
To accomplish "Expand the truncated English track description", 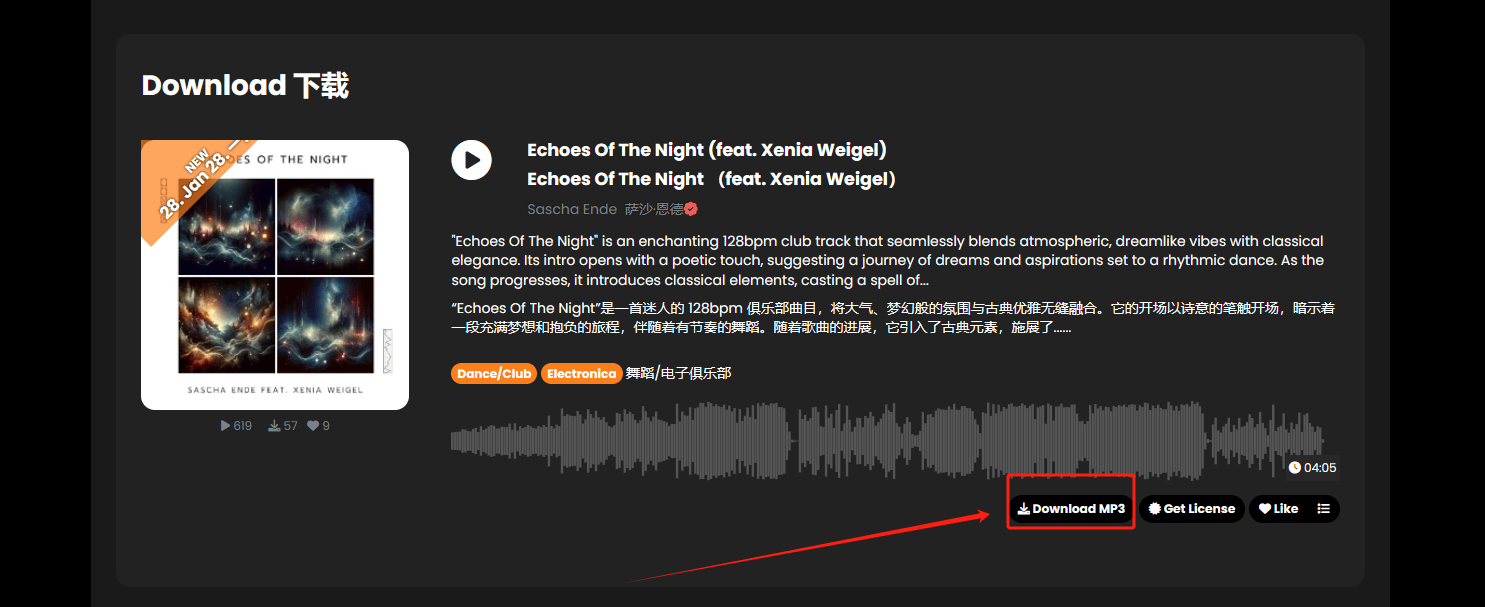I will (888, 260).
